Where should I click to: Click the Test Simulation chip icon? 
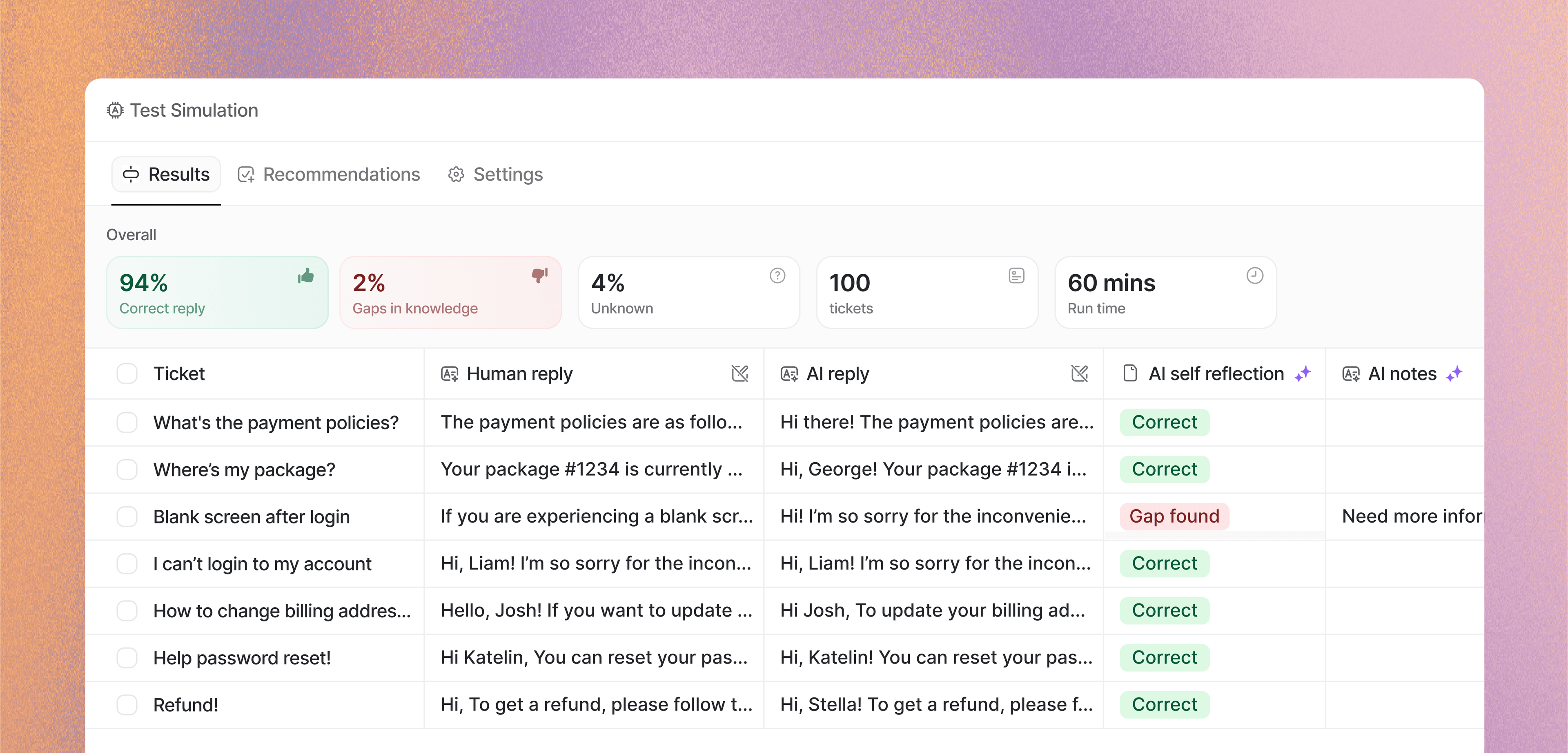point(115,110)
